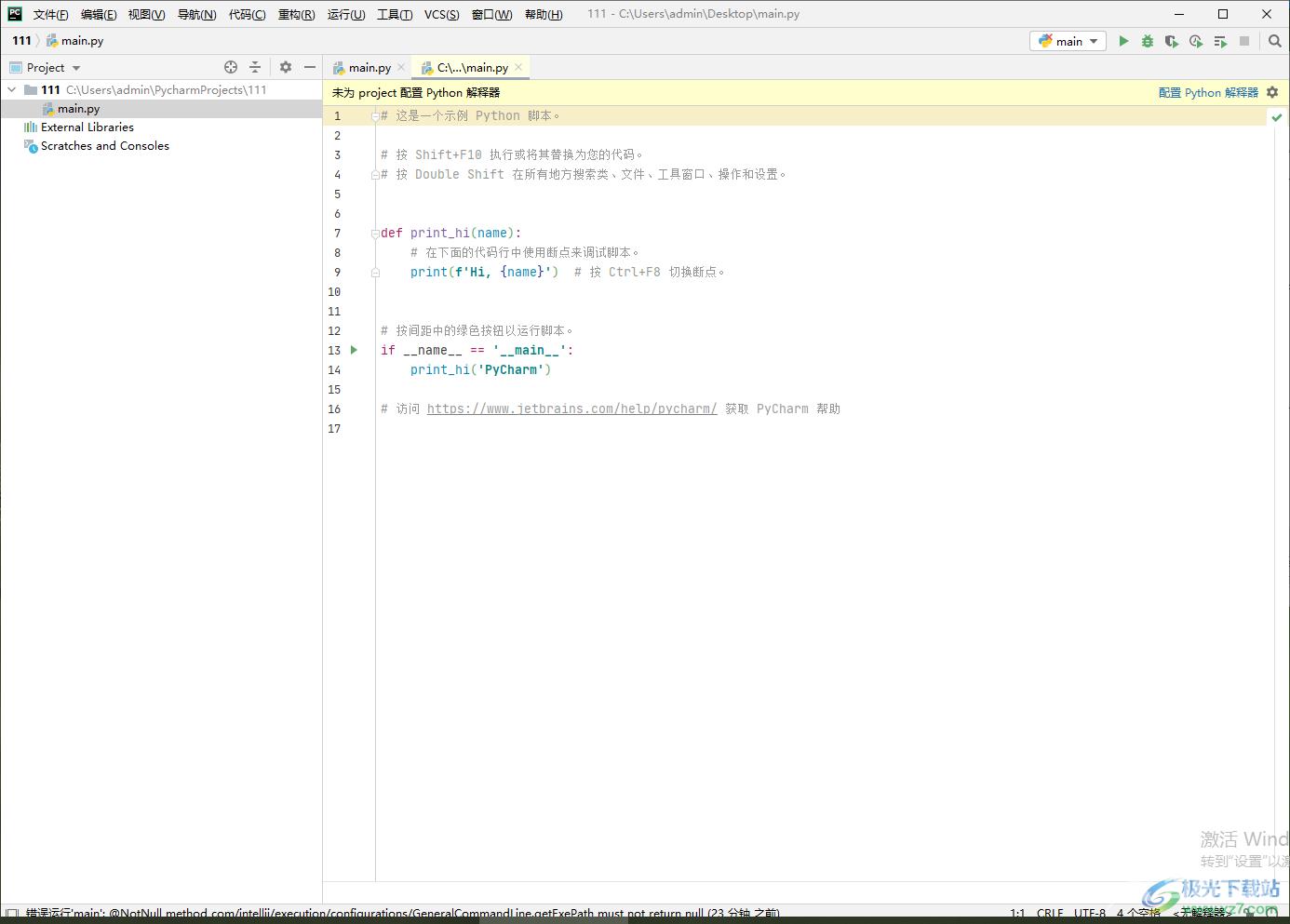Open the 重构(R) menu
The image size is (1290, 924).
(296, 14)
